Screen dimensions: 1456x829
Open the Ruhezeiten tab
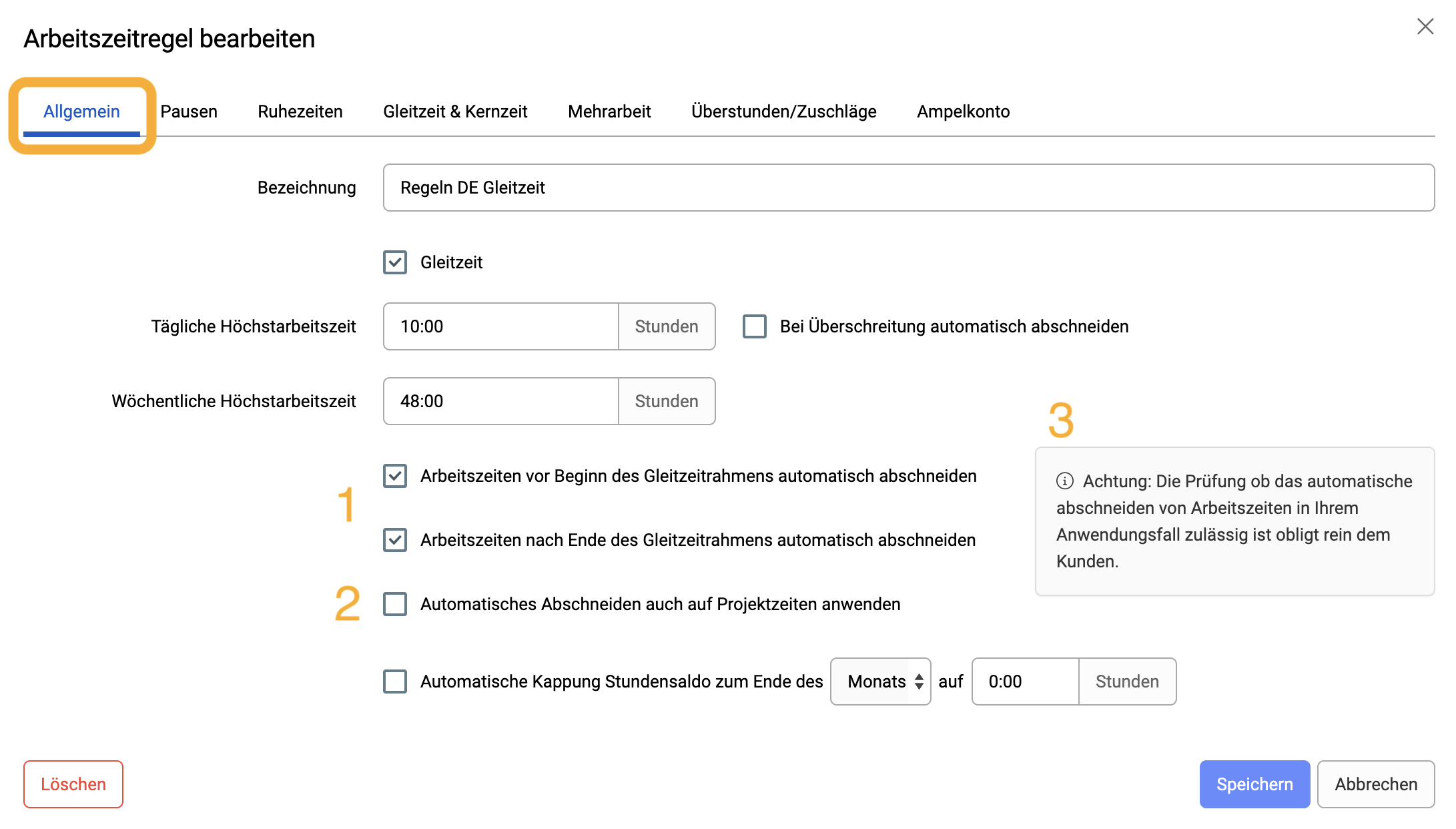[300, 111]
